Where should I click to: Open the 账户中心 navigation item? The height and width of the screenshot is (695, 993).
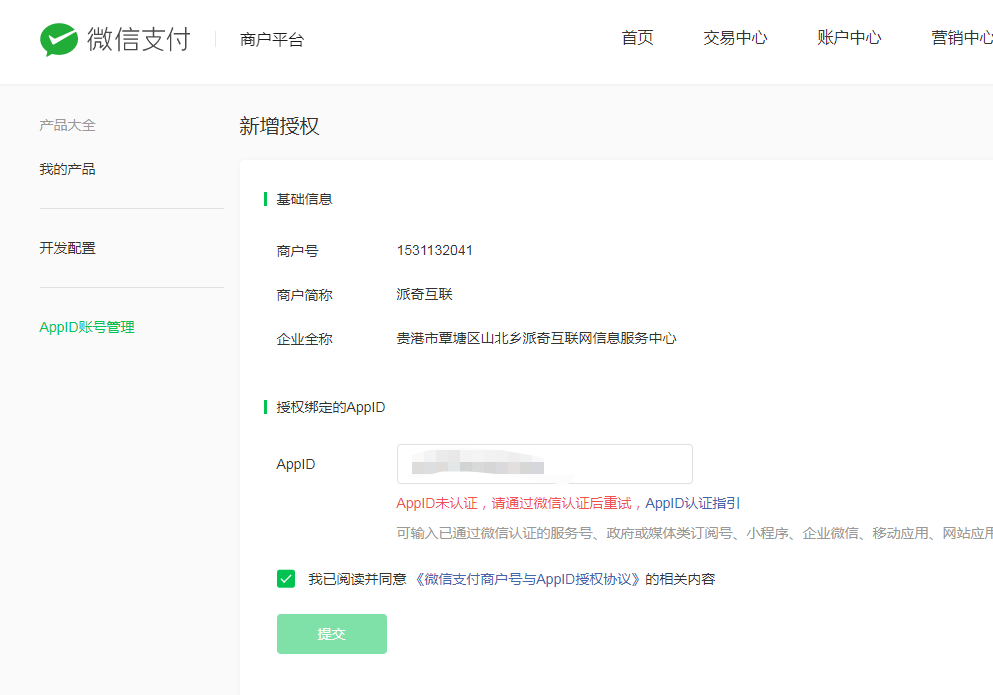click(849, 38)
